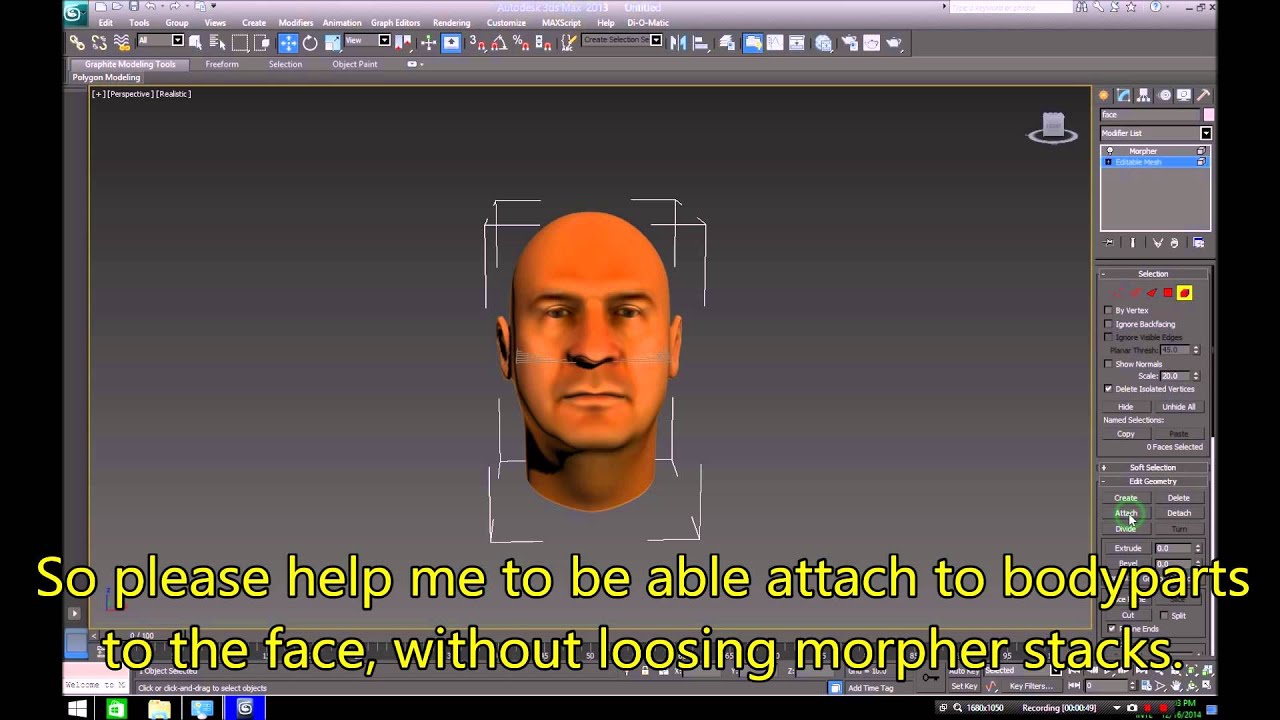1280x720 pixels.
Task: Collapse the Selection rollout
Action: (x=1153, y=274)
